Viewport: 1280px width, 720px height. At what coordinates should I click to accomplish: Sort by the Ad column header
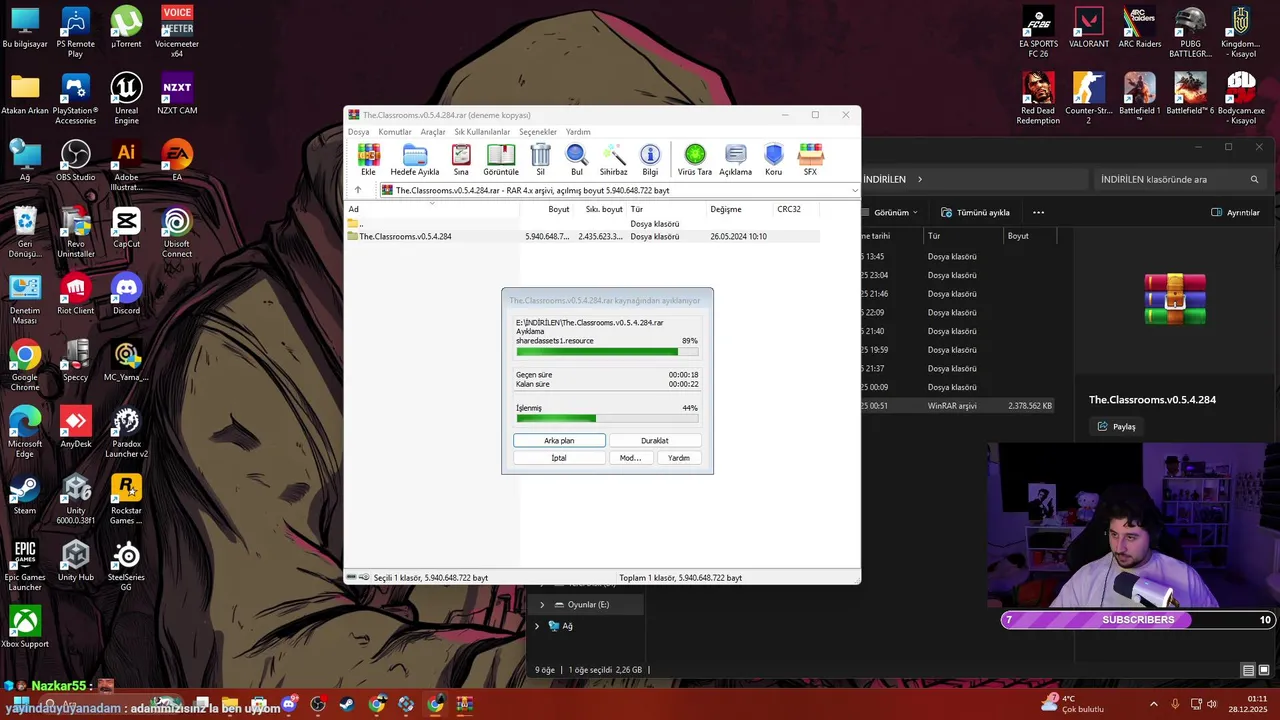432,209
